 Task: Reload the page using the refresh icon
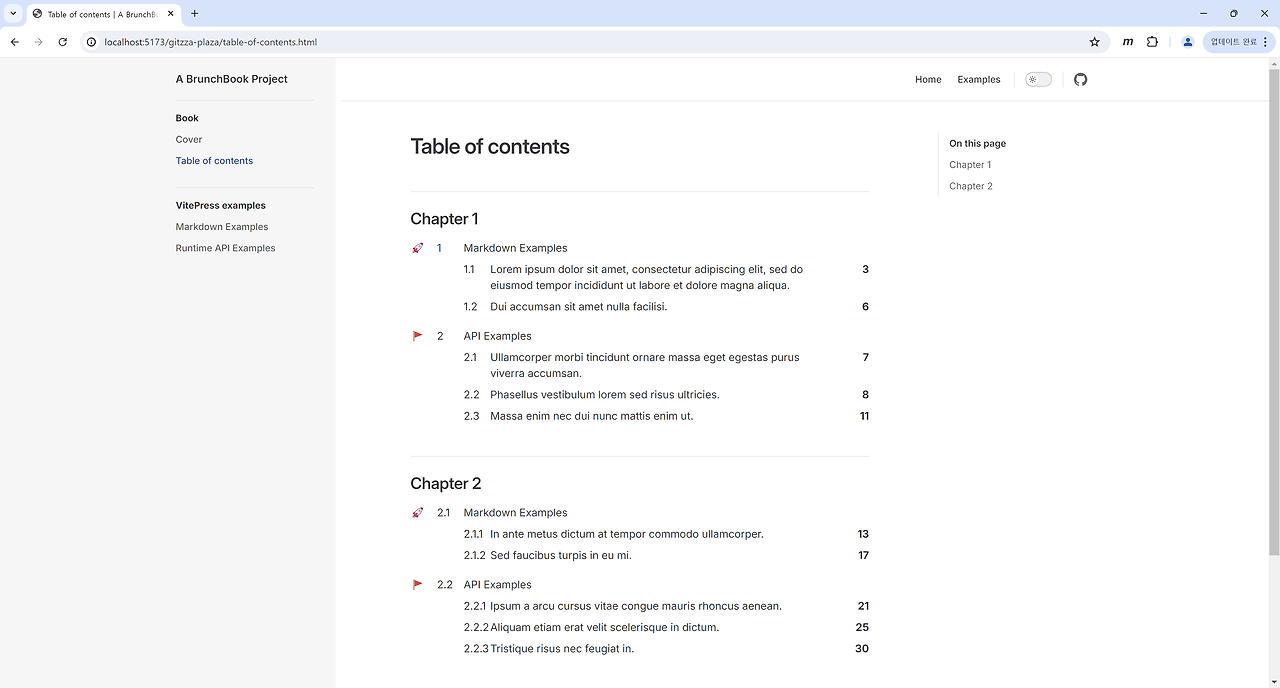tap(63, 42)
